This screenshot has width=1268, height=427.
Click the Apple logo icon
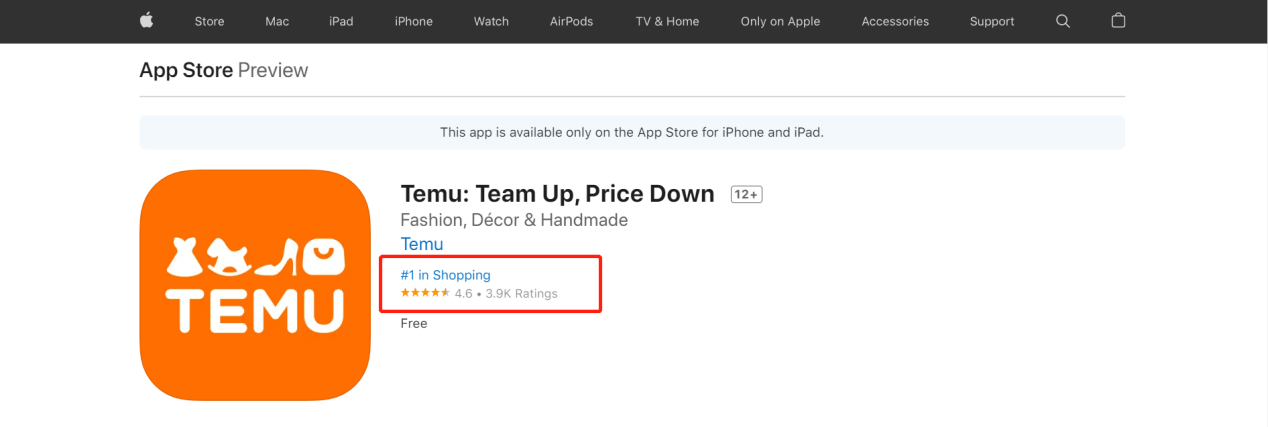point(147,21)
